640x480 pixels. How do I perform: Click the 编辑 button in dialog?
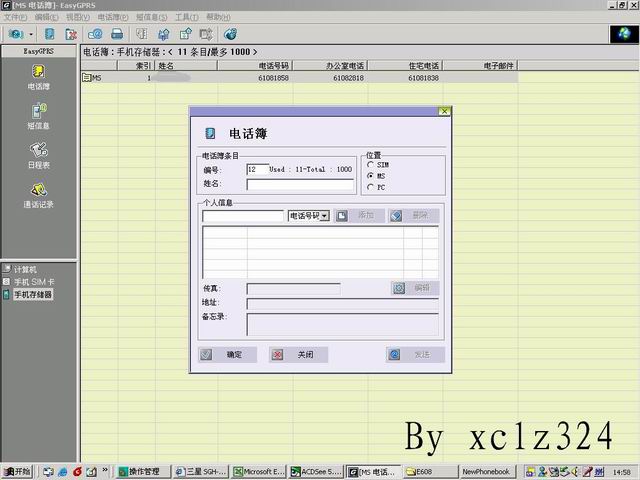[x=415, y=288]
